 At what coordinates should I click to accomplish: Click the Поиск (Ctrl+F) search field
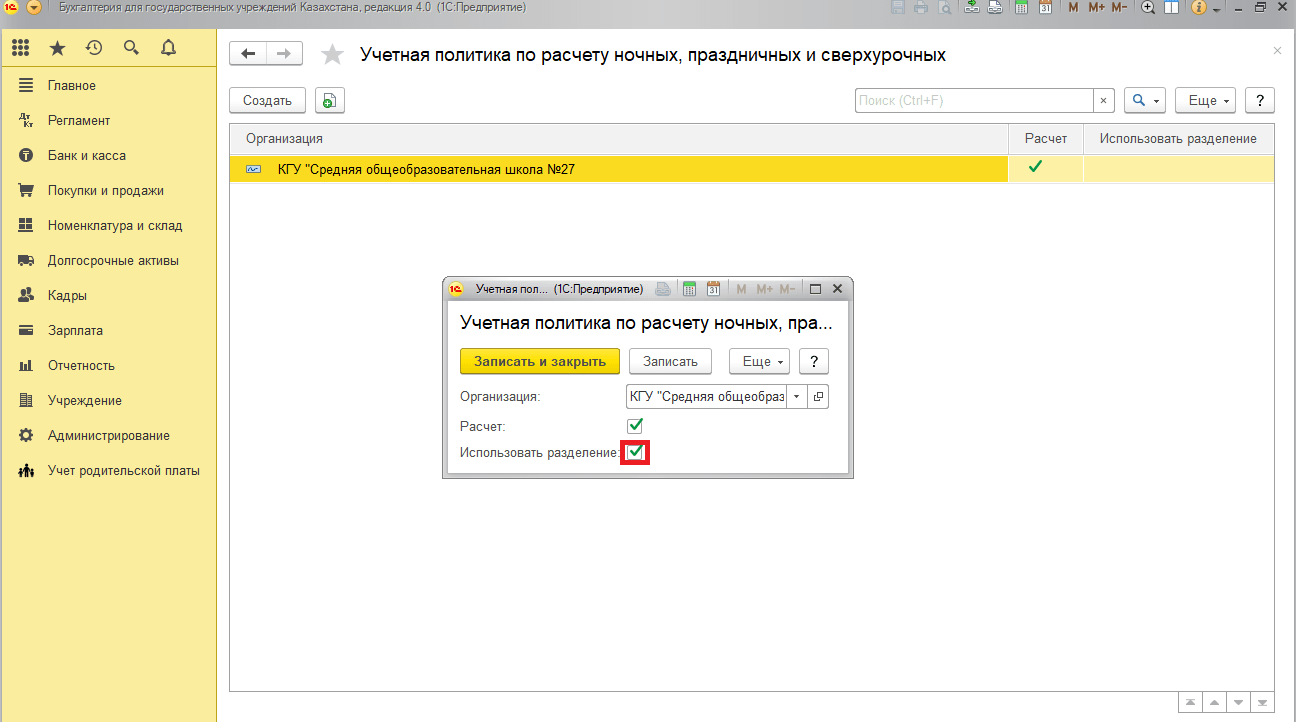pos(973,100)
